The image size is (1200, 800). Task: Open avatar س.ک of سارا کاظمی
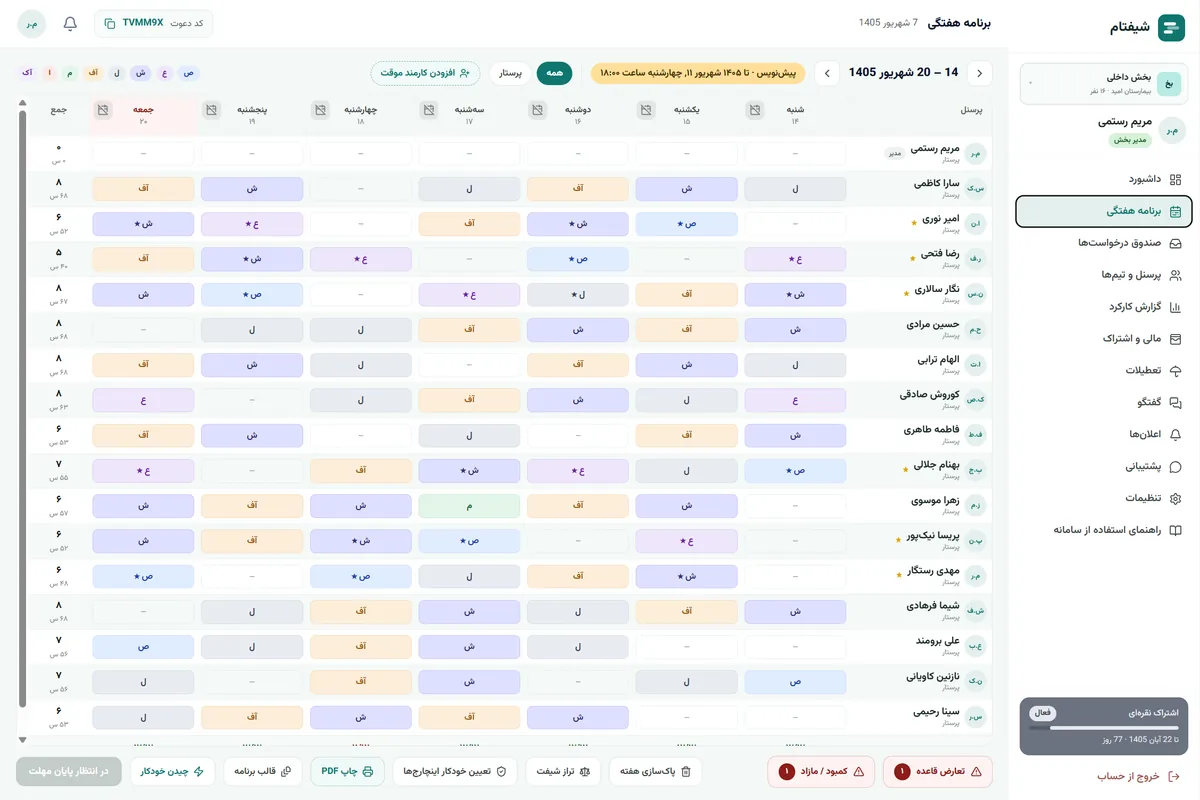tap(975, 188)
